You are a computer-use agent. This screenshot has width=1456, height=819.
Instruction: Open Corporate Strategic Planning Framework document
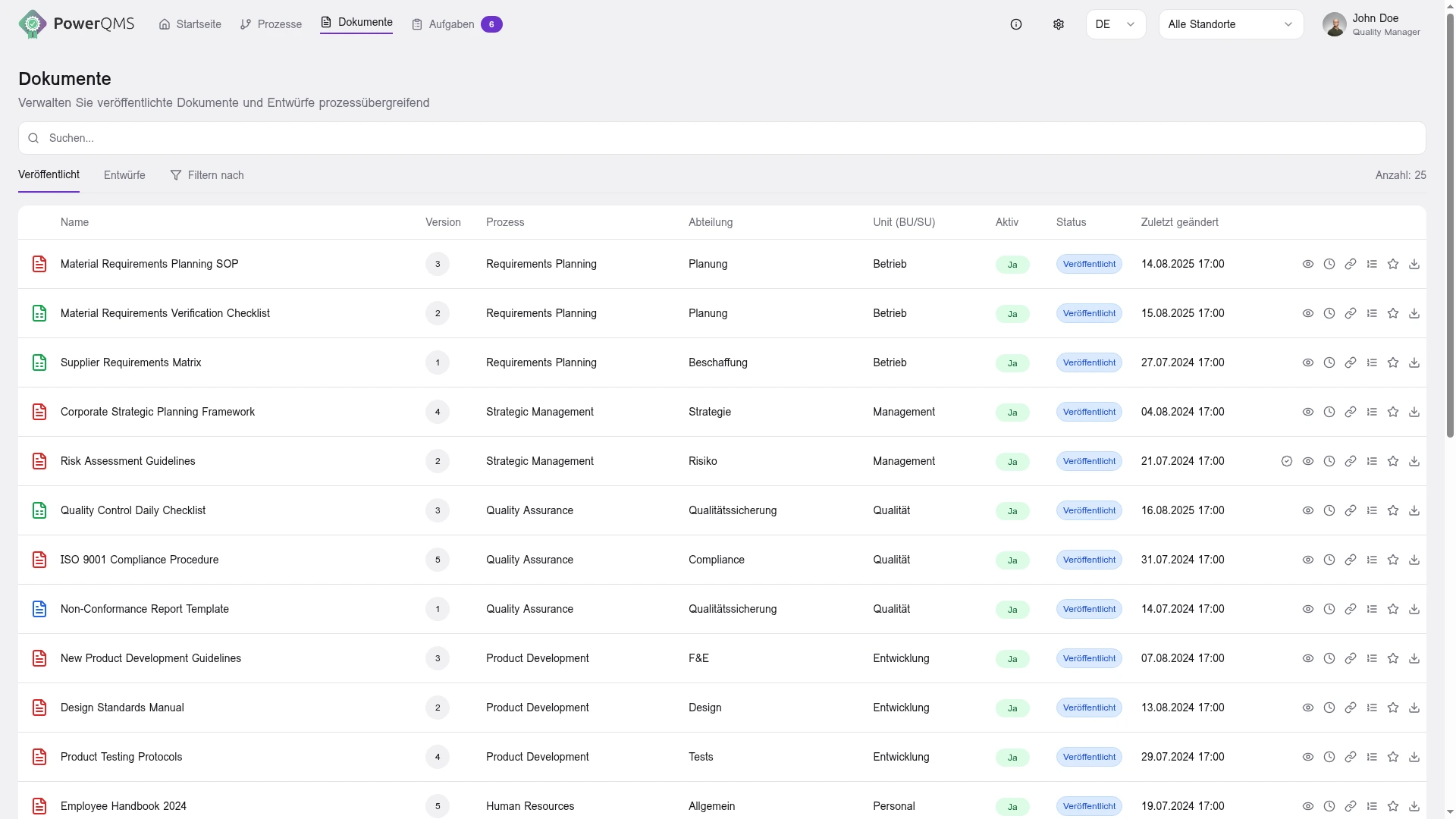pyautogui.click(x=158, y=412)
